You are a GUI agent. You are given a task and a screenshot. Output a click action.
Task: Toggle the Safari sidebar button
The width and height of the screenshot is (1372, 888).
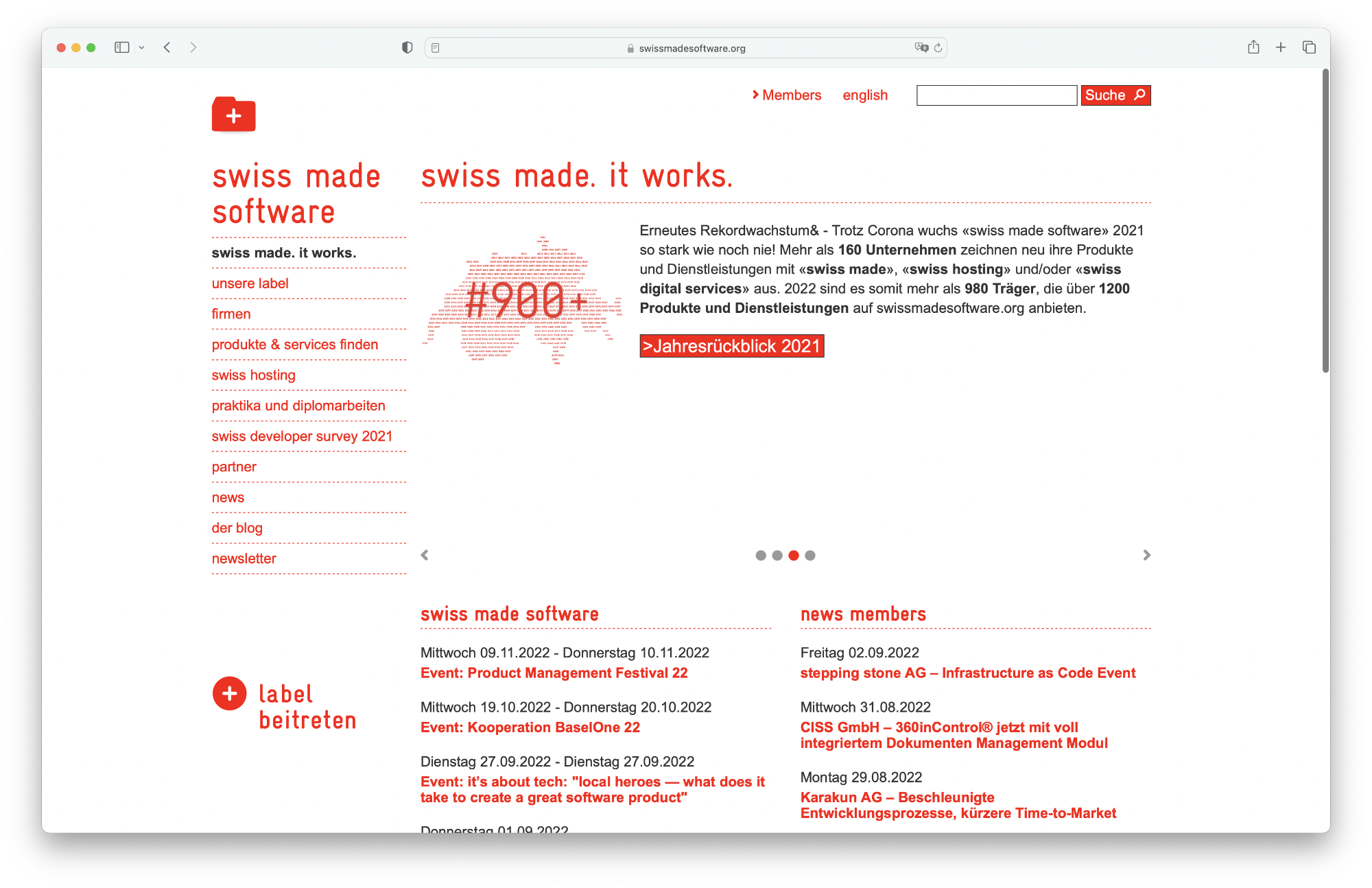click(x=122, y=47)
